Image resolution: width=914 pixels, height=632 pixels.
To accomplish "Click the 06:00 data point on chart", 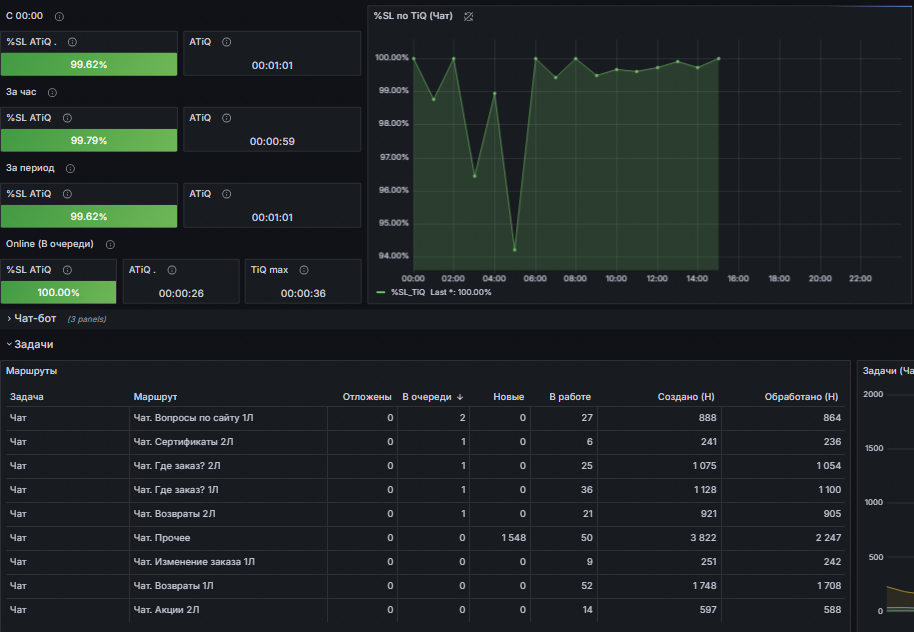I will (535, 58).
